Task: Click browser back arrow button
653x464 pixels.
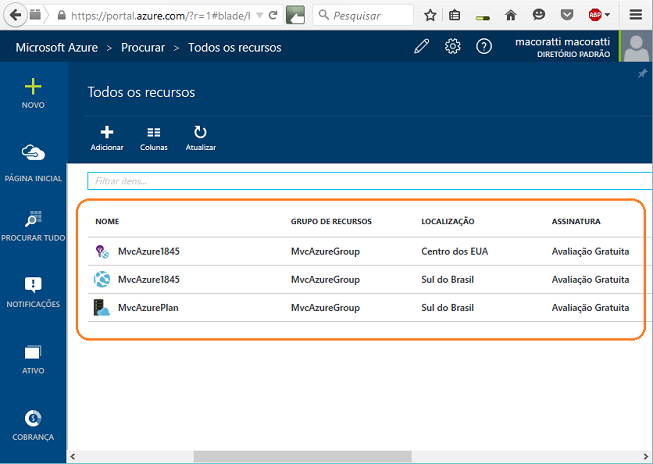Action: coord(15,15)
